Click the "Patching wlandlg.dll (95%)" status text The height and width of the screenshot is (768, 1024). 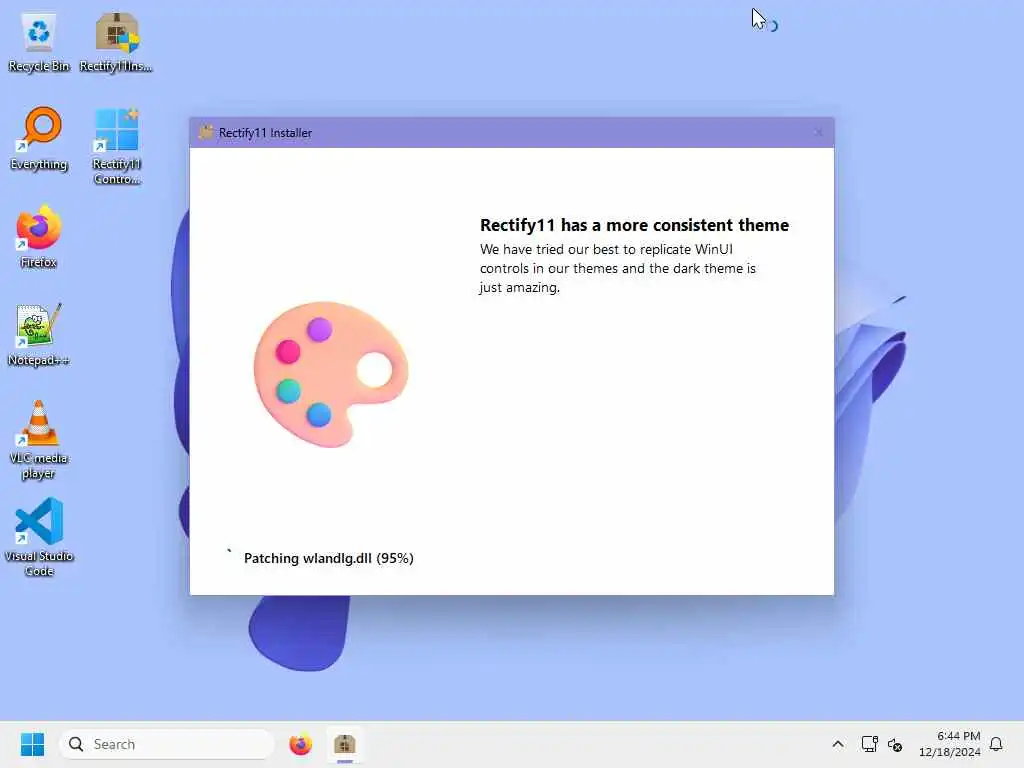point(328,558)
